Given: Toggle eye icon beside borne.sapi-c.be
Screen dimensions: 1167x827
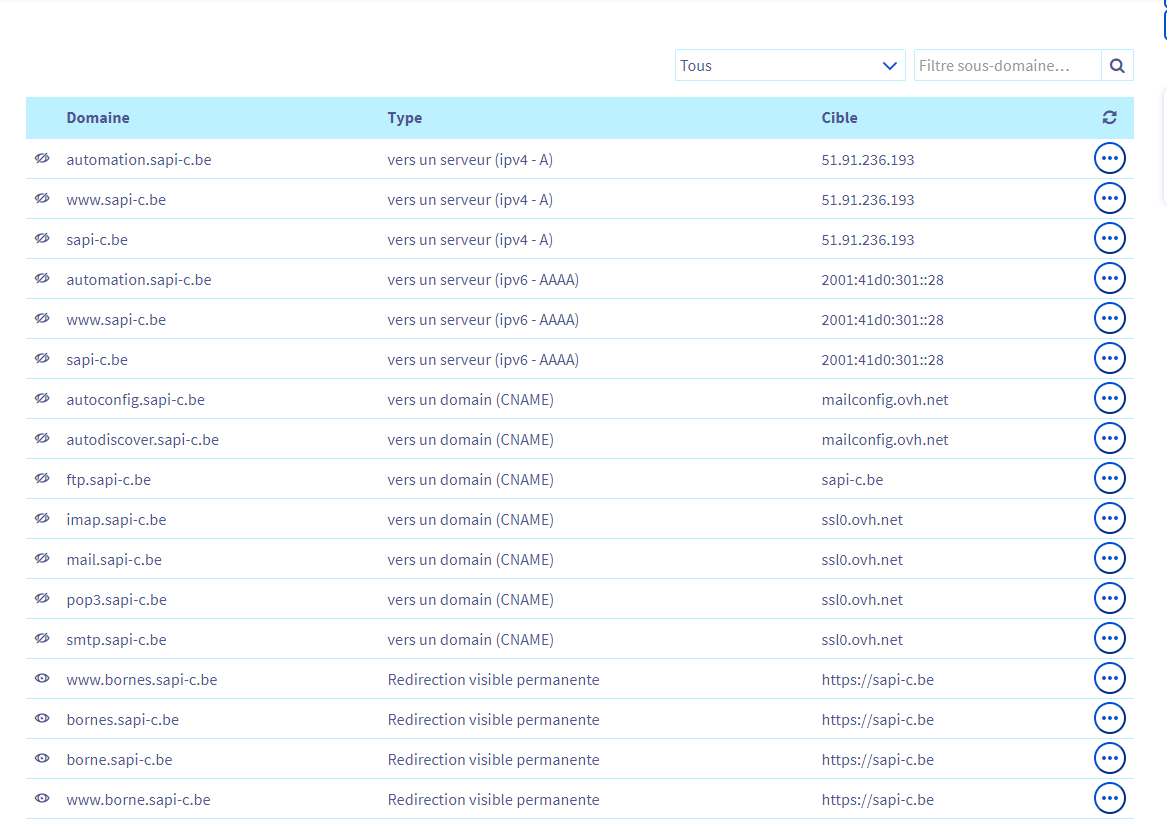Looking at the screenshot, I should click(x=42, y=758).
